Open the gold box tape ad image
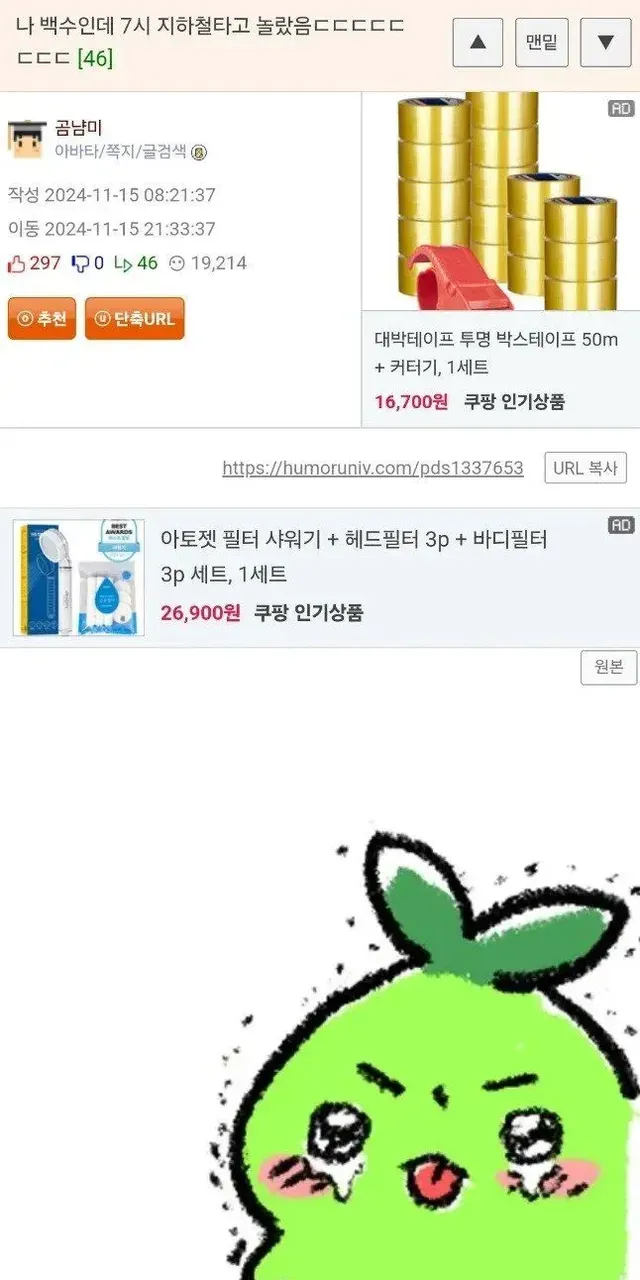The width and height of the screenshot is (640, 1280). point(500,201)
